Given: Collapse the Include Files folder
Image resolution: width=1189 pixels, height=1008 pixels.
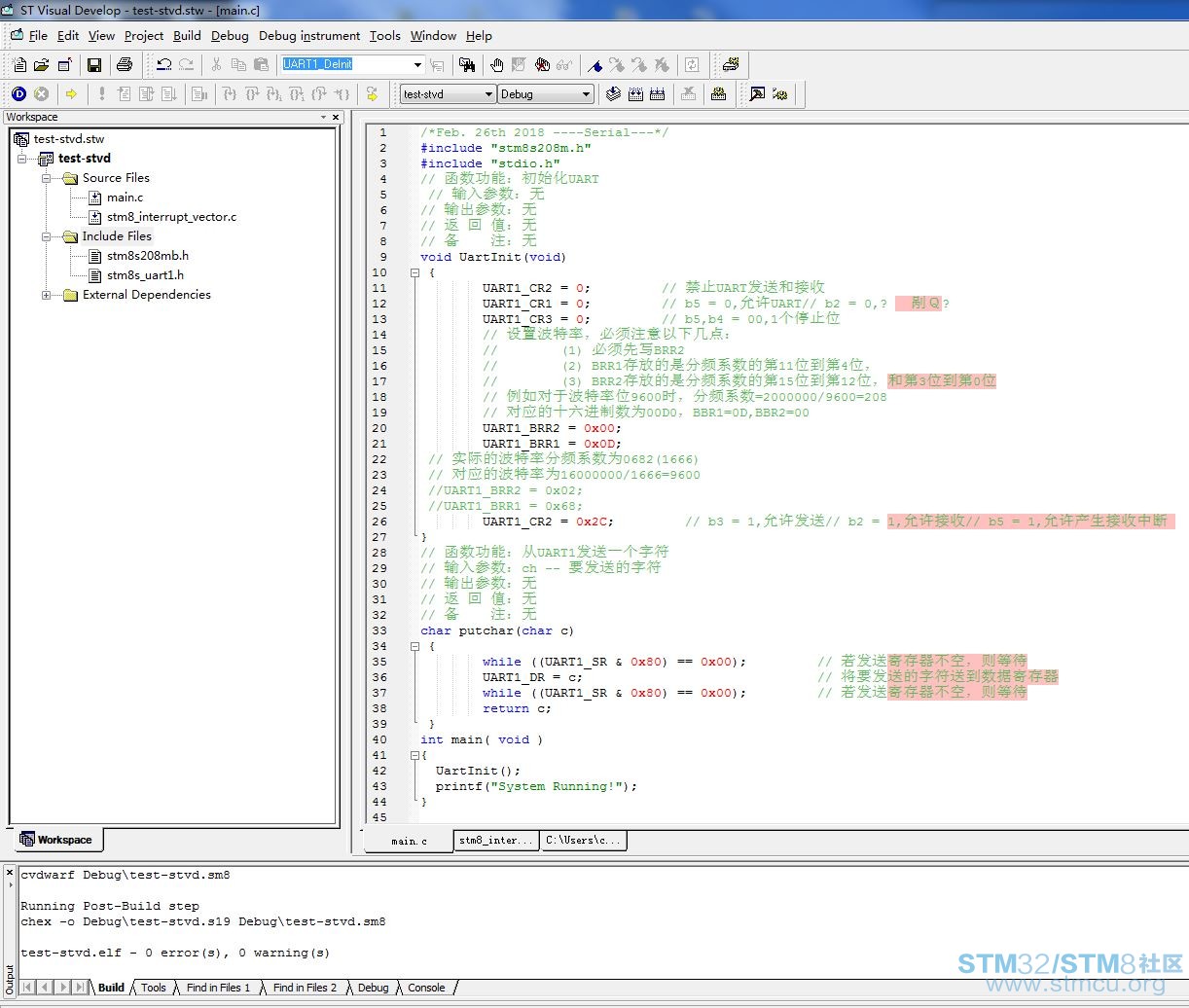Looking at the screenshot, I should click(46, 236).
